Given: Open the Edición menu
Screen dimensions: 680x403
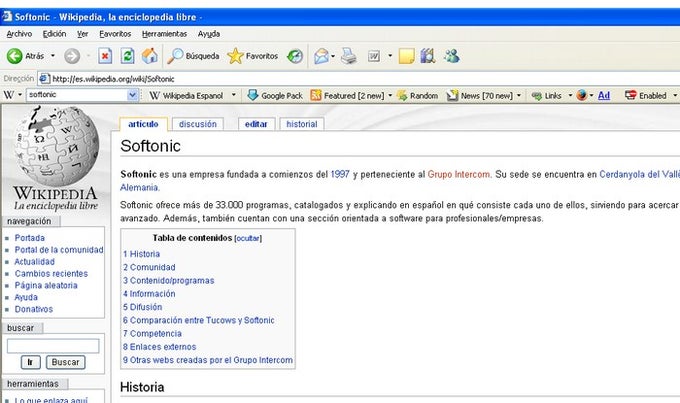Looking at the screenshot, I should click(x=54, y=34).
